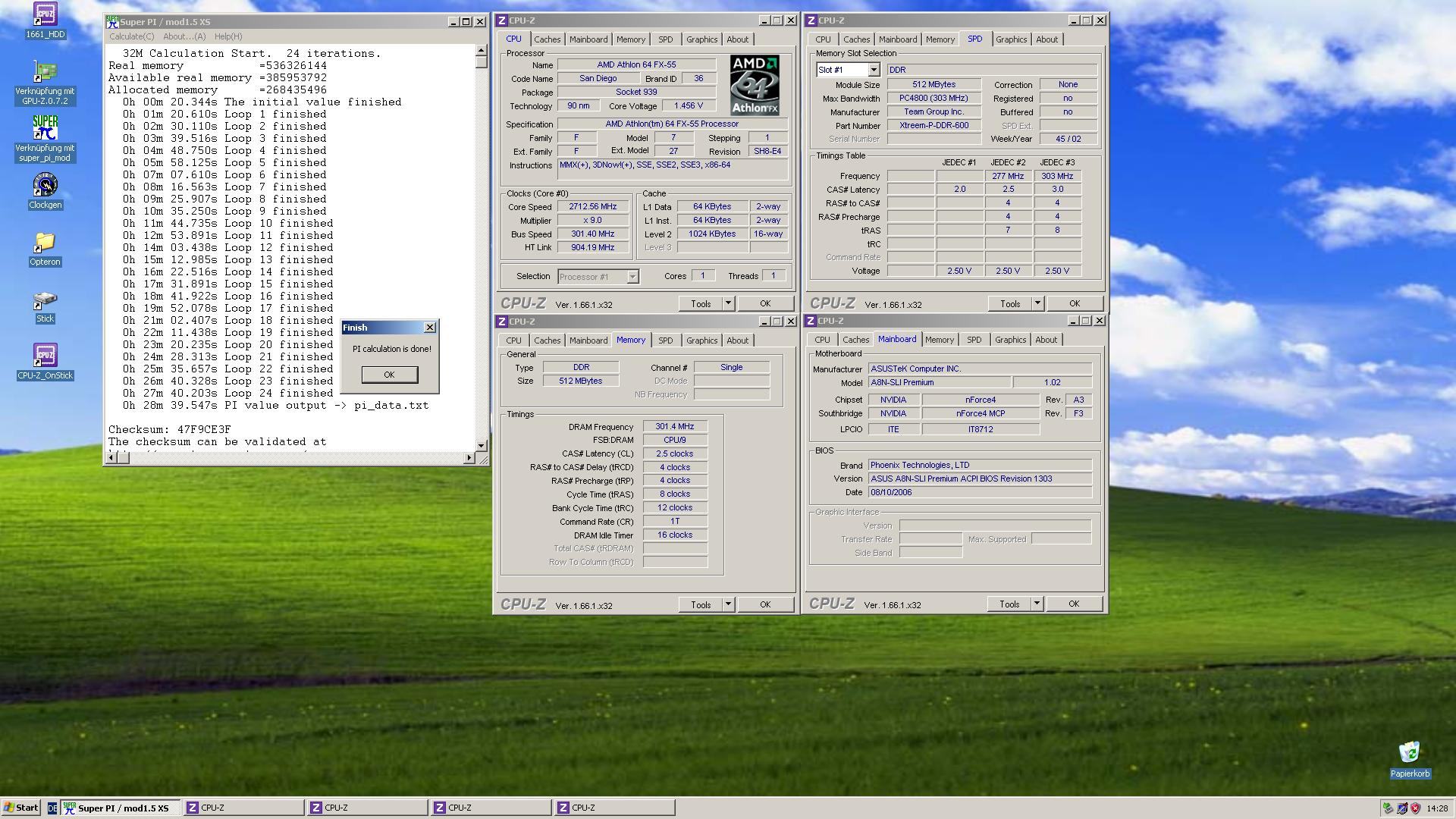Viewport: 1456px width, 819px height.
Task: Click the Checksum line 47F9CE3F
Action: [169, 429]
